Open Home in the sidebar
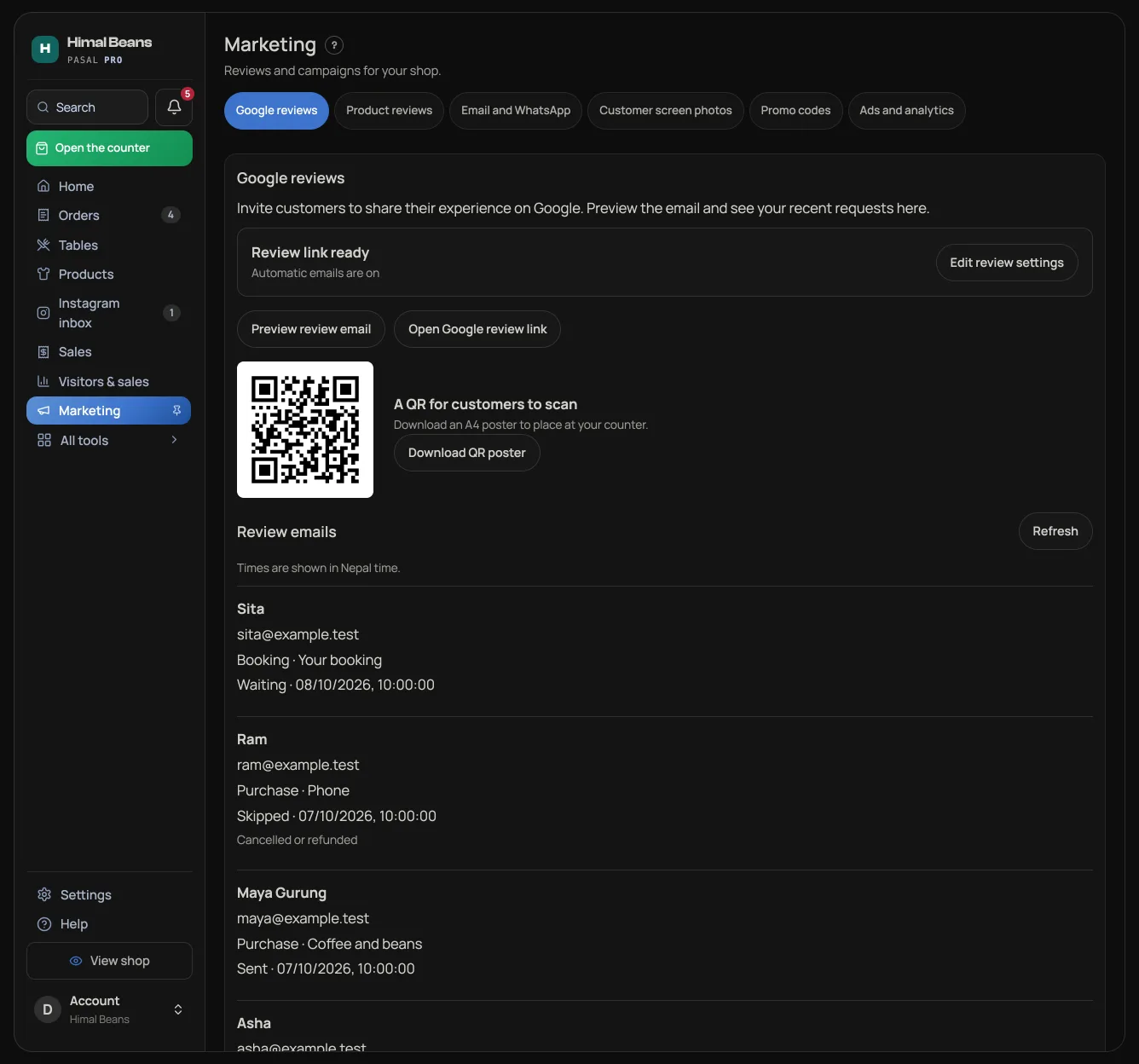 109,186
